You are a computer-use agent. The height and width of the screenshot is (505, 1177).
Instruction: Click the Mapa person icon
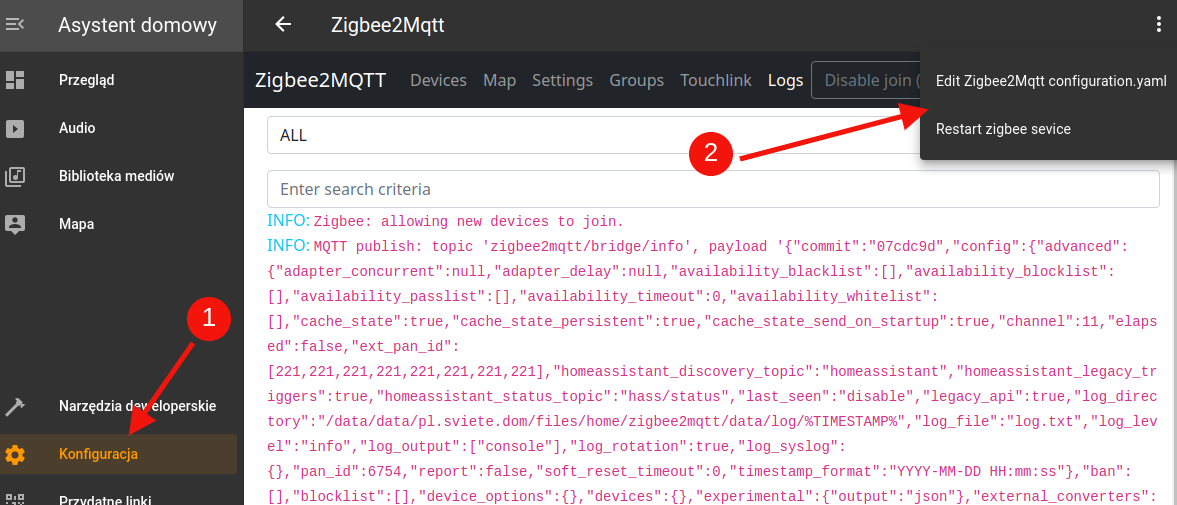pyautogui.click(x=15, y=224)
